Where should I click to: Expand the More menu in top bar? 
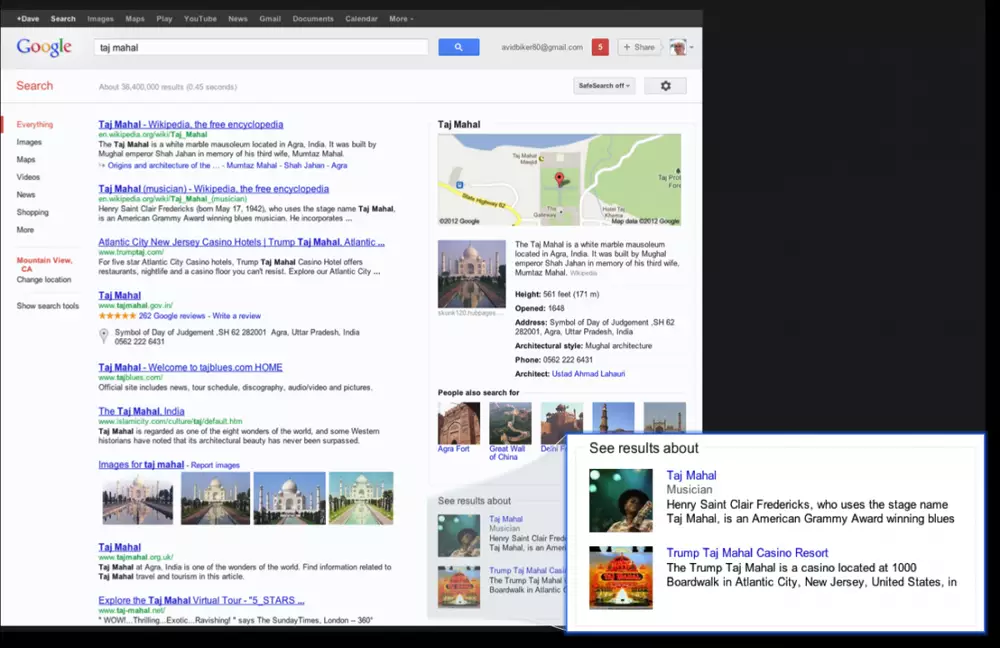[399, 19]
